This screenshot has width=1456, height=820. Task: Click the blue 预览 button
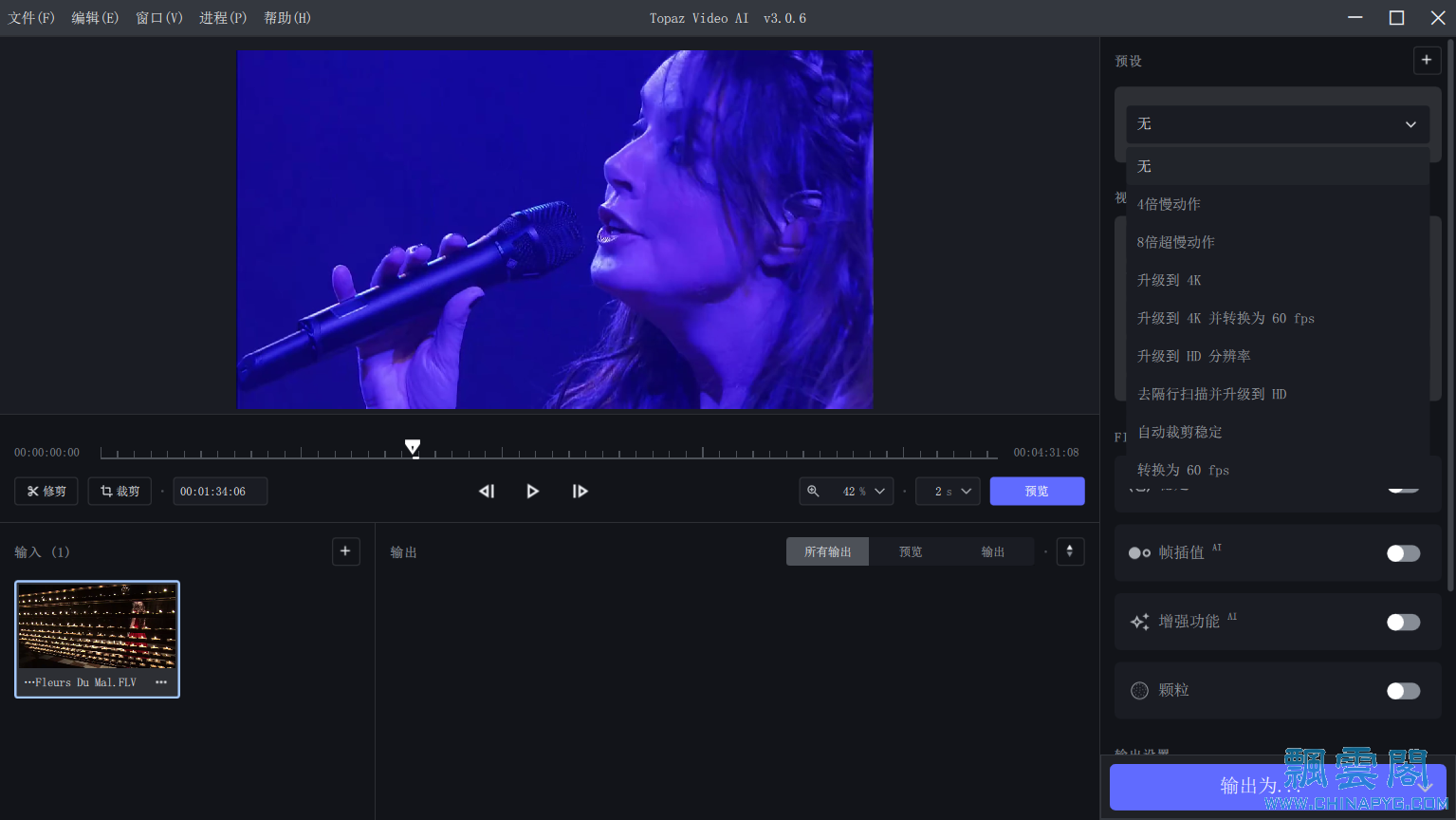point(1037,492)
